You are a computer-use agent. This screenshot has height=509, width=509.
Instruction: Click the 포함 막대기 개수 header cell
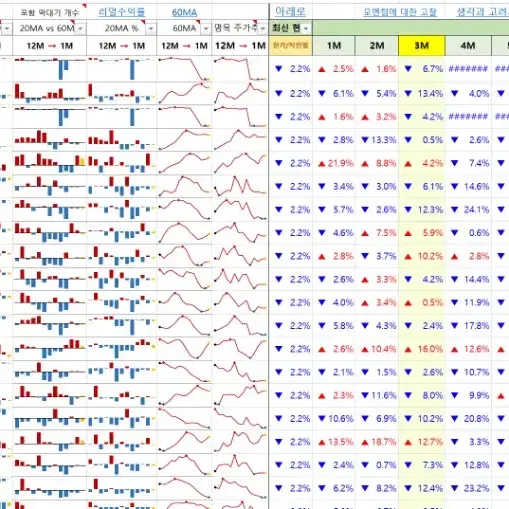tap(50, 13)
